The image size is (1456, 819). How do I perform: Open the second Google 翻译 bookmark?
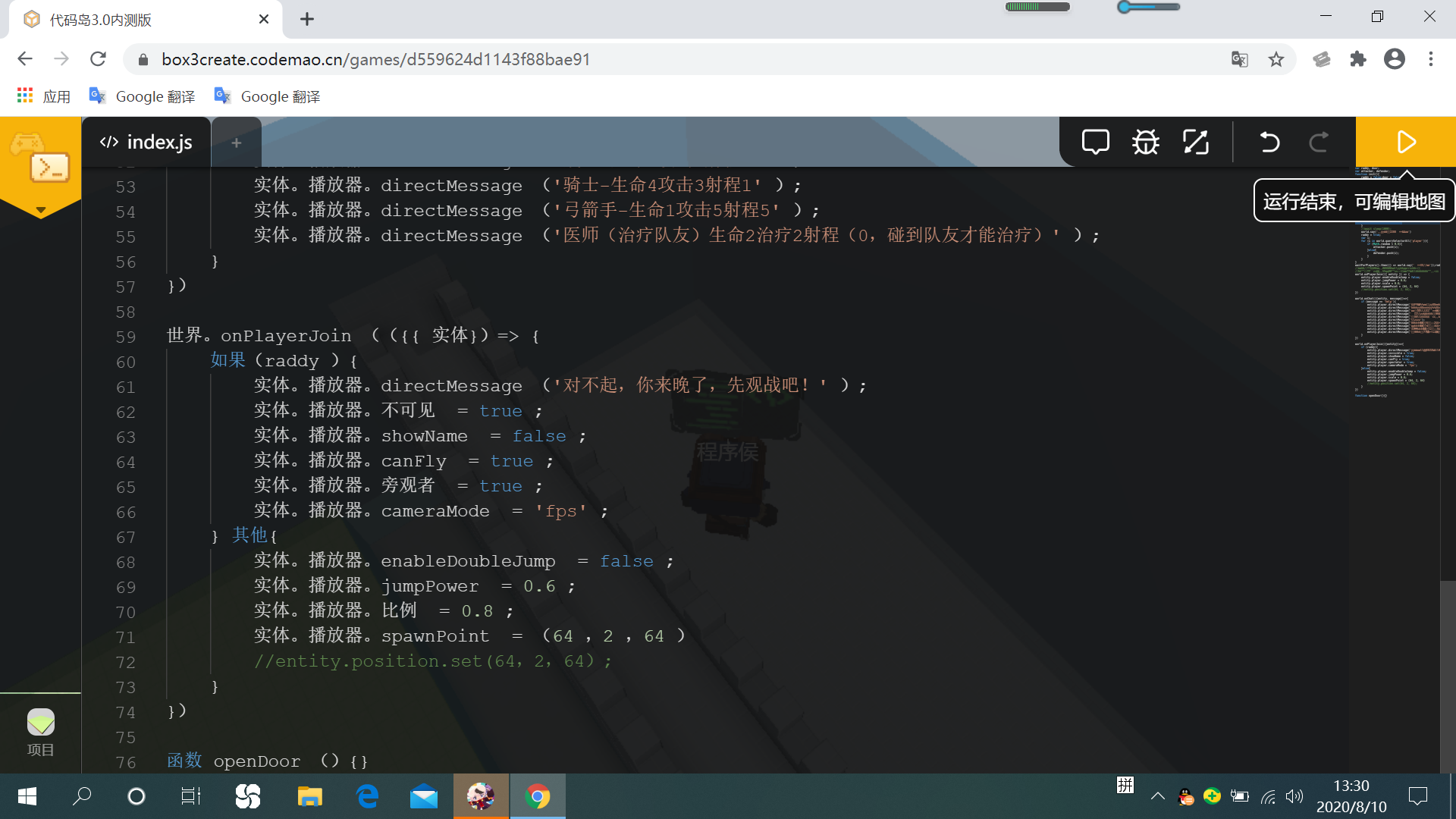click(267, 96)
